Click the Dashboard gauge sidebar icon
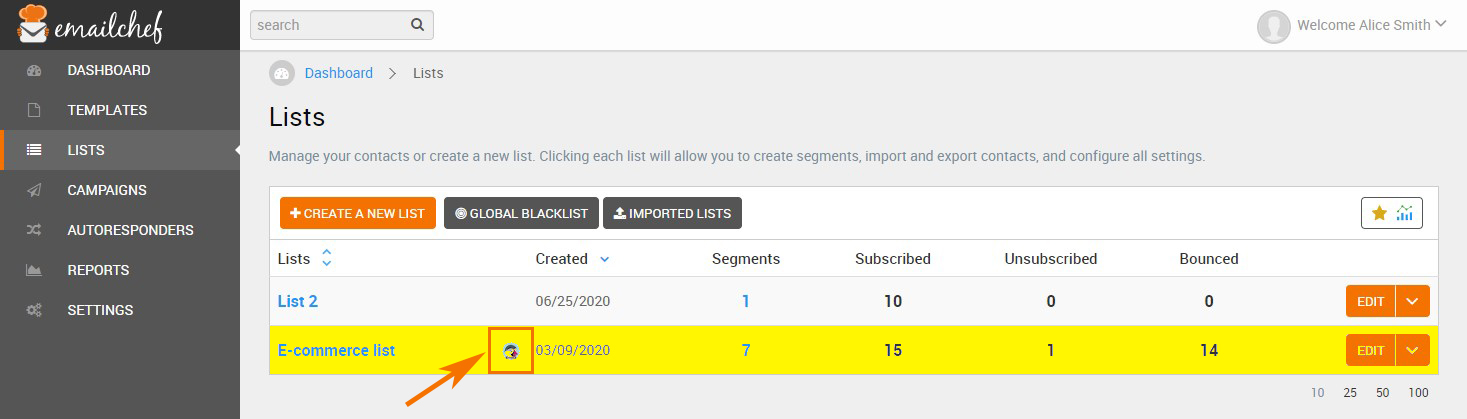1467x419 pixels. click(34, 70)
